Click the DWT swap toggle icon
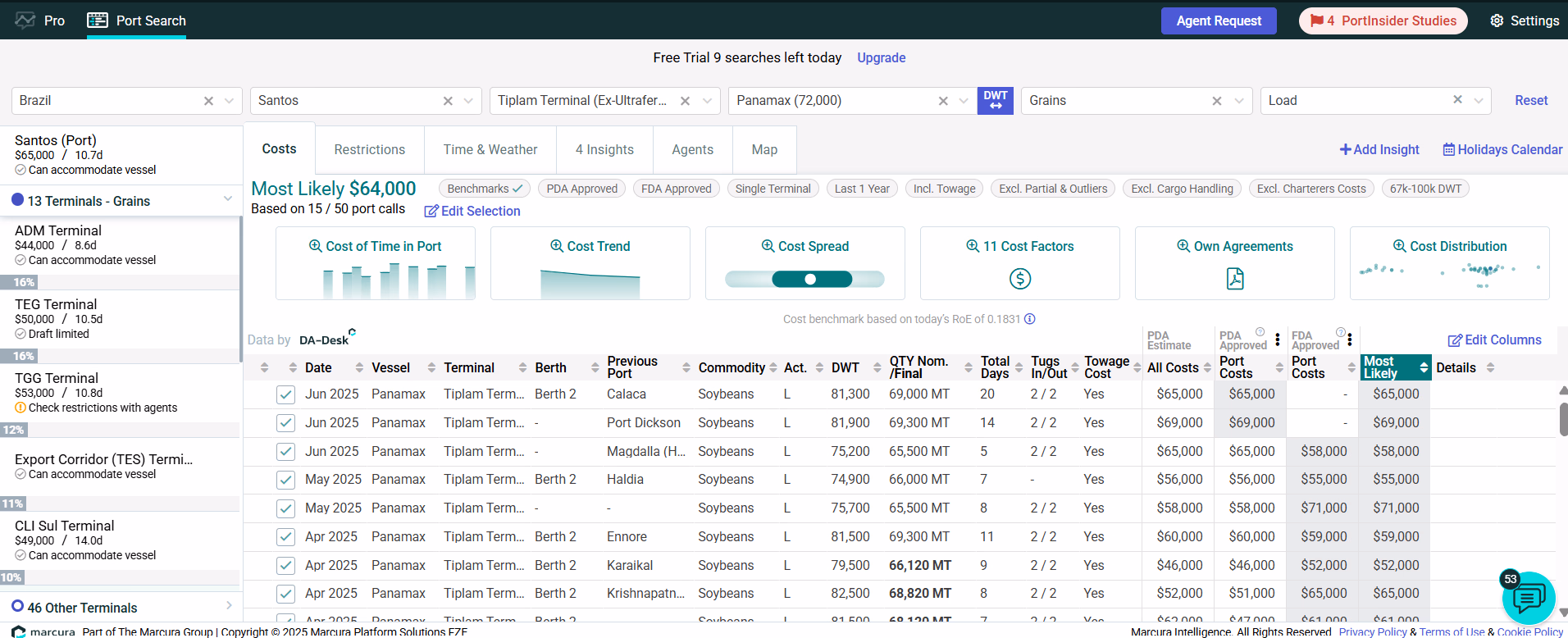The width and height of the screenshot is (1568, 638). coord(995,101)
